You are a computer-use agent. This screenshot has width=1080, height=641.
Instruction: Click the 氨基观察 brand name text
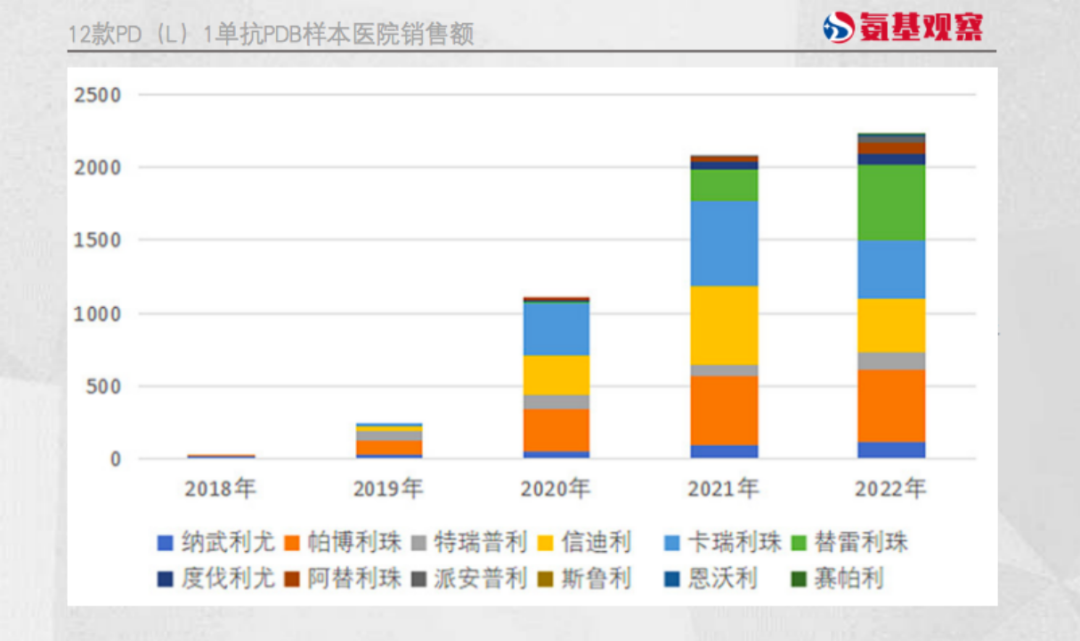pyautogui.click(x=921, y=28)
